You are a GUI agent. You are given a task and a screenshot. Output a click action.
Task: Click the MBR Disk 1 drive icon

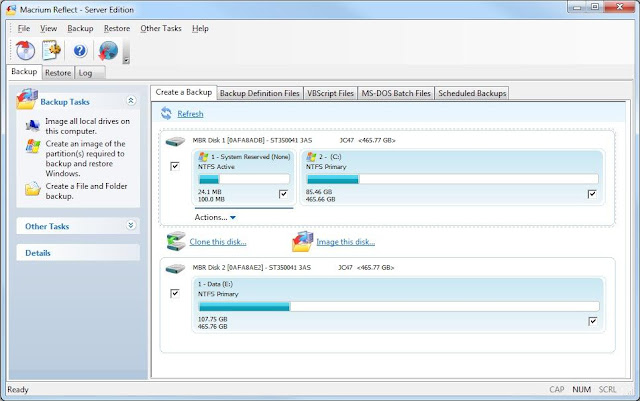[x=175, y=141]
